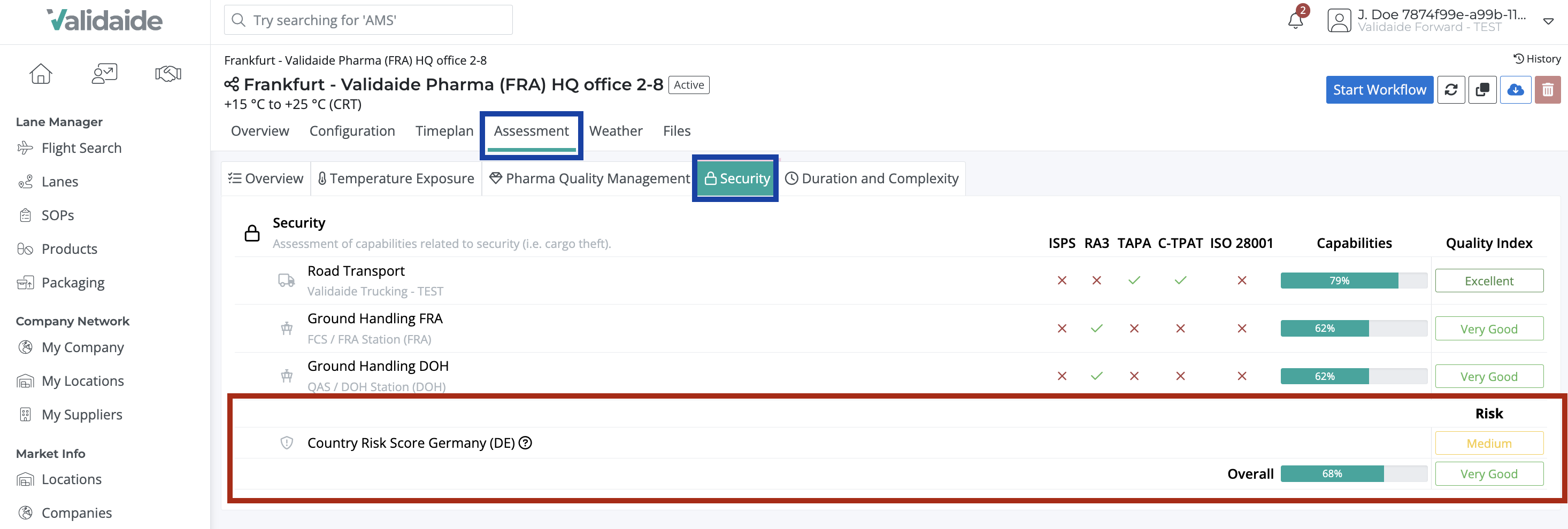Screen dimensions: 1568x529
Task: Click the Road Transport 79% capability bar
Action: tap(1354, 281)
